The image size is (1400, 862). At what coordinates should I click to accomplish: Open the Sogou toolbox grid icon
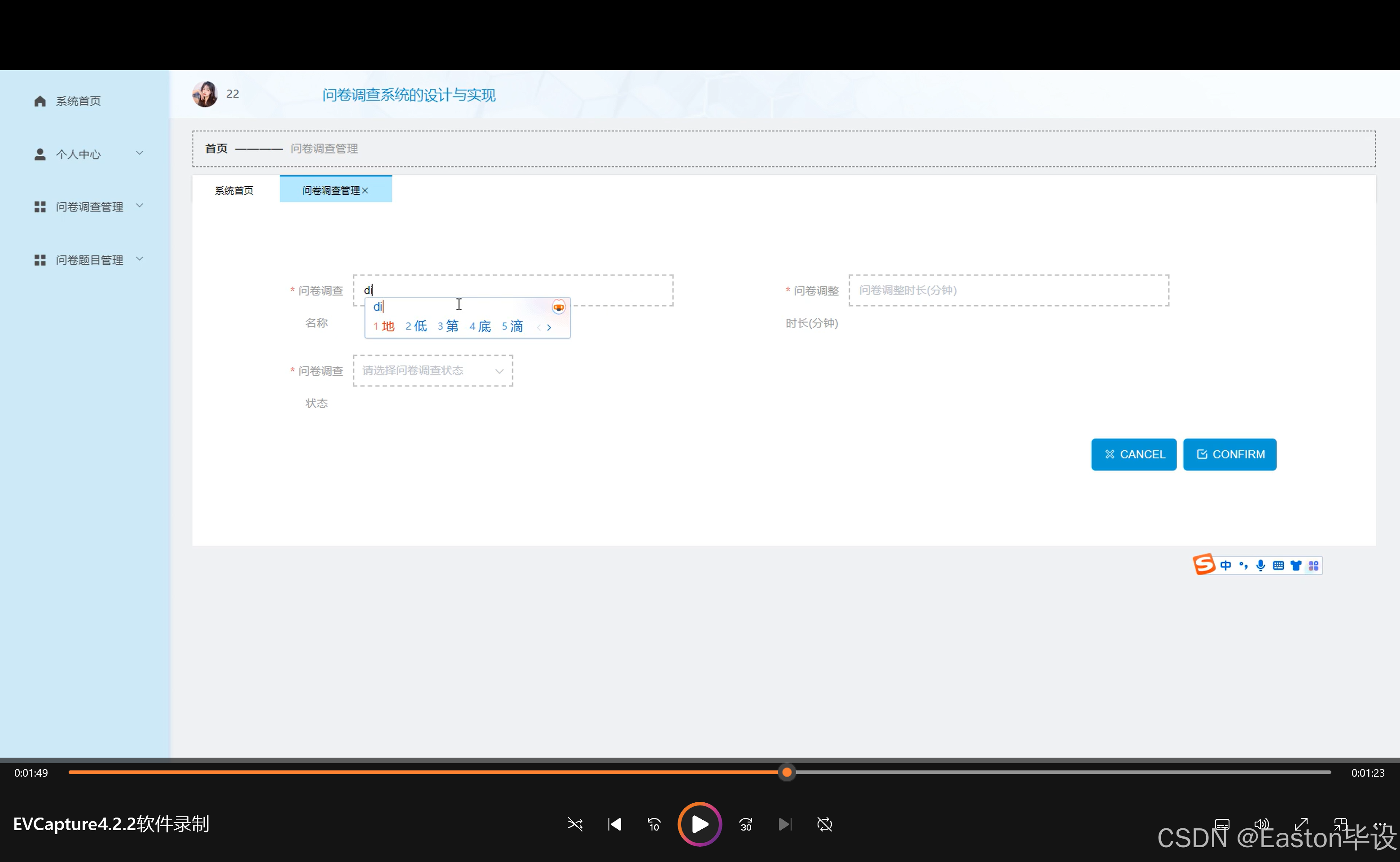[x=1313, y=566]
